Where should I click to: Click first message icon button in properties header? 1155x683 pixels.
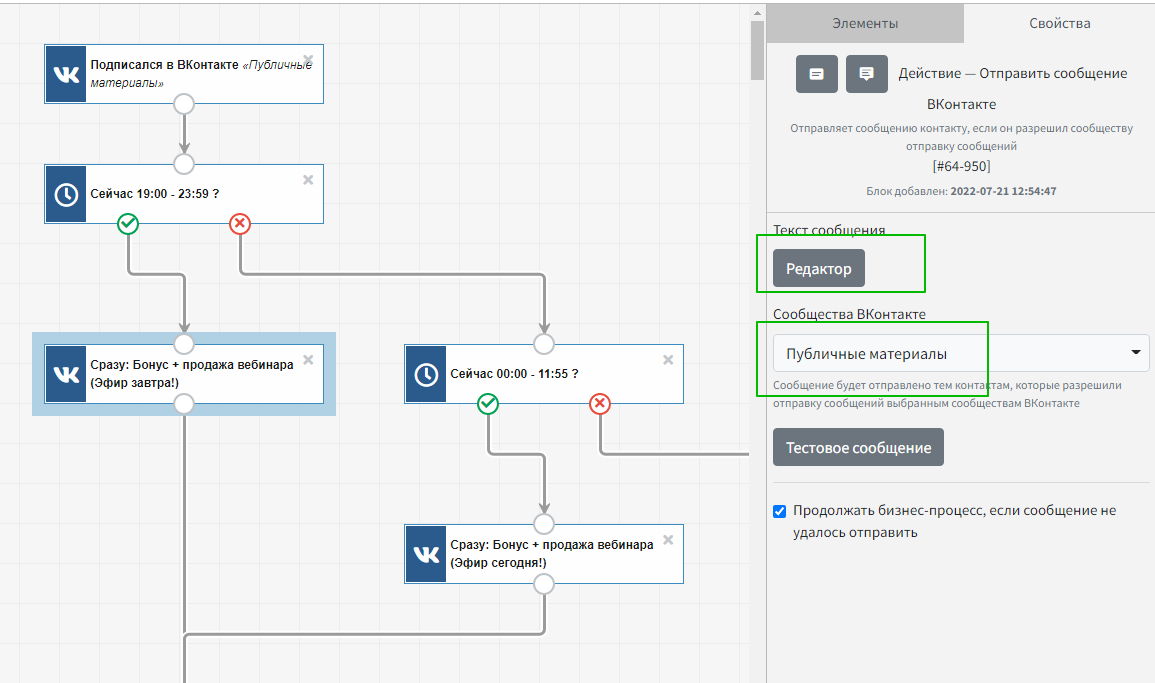click(816, 74)
